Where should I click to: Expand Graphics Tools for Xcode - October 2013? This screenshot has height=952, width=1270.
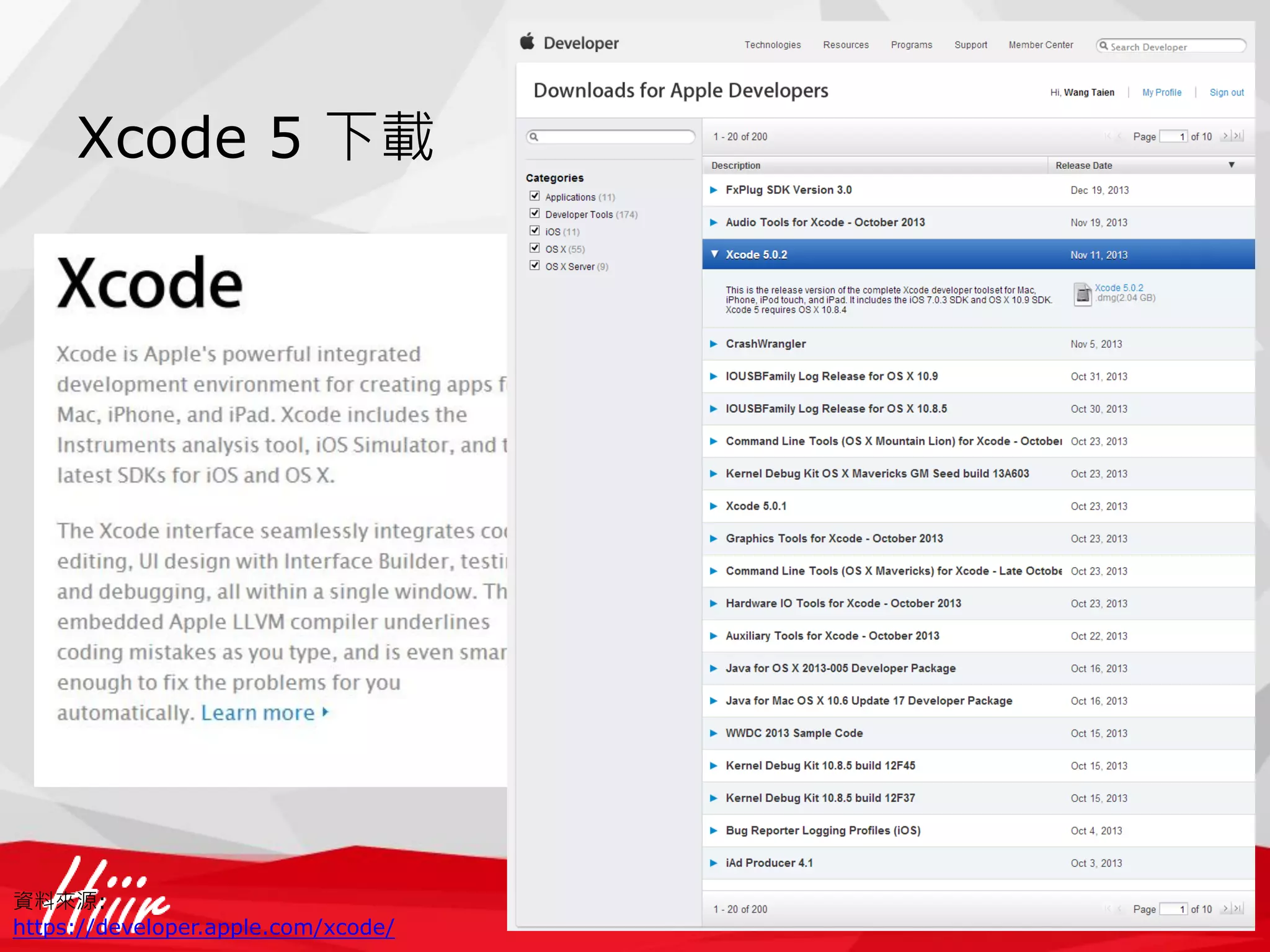coord(714,539)
